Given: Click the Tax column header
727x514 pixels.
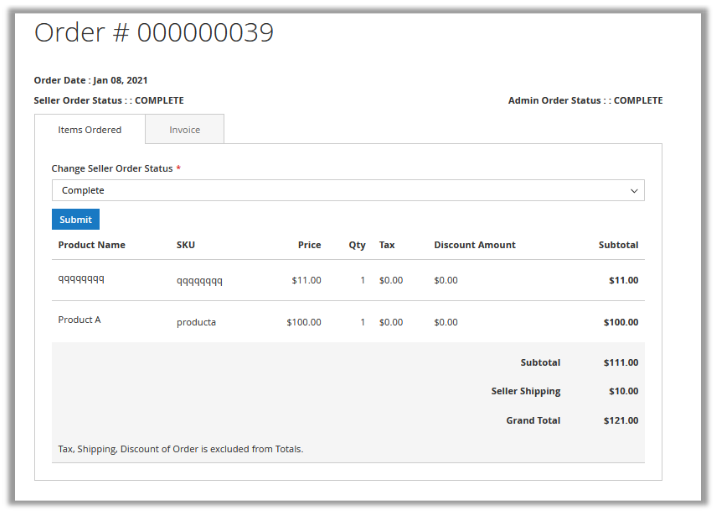Looking at the screenshot, I should tap(387, 245).
